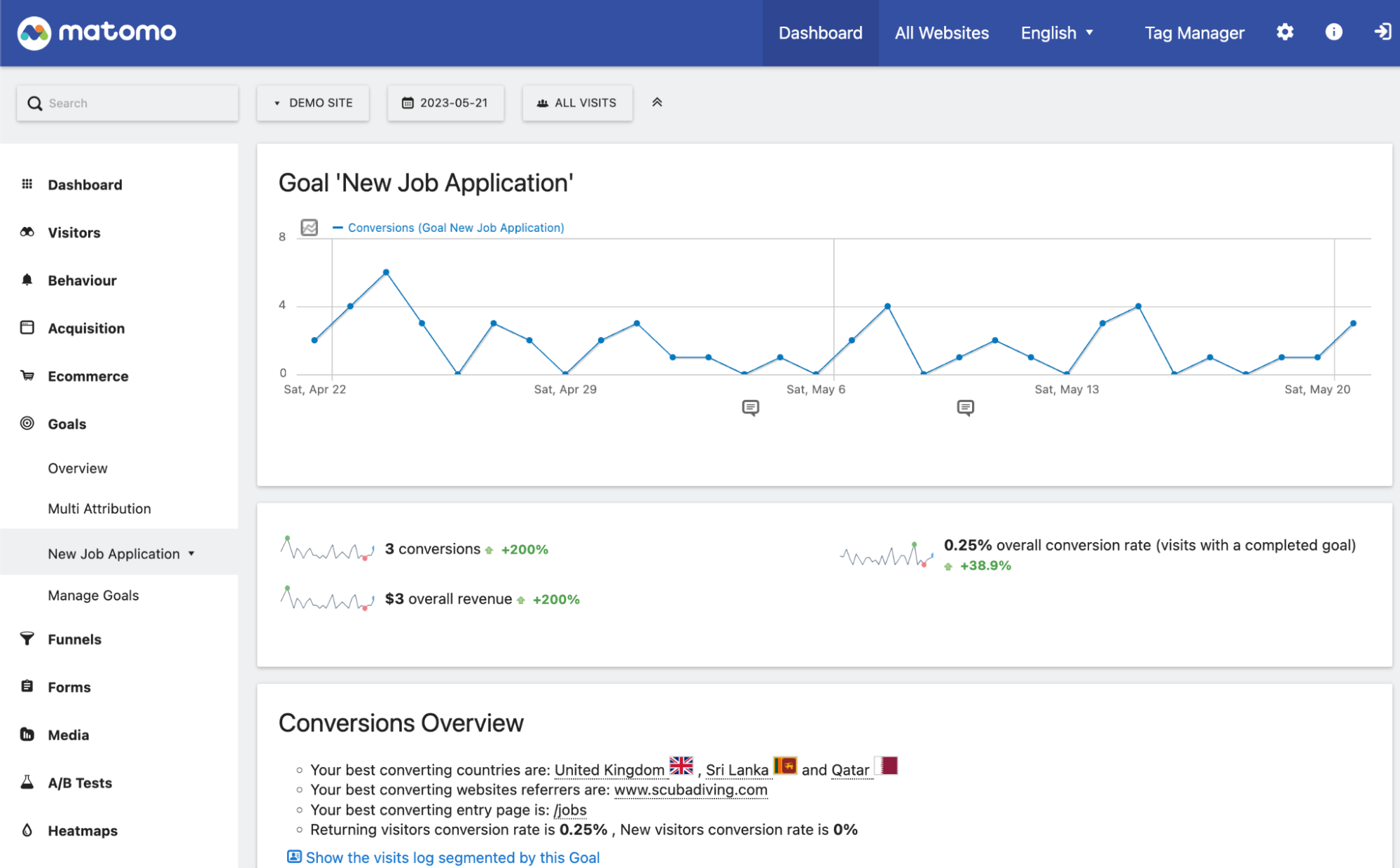Image resolution: width=1400 pixels, height=868 pixels.
Task: Click the A/B Tests icon in sidebar
Action: [27, 782]
